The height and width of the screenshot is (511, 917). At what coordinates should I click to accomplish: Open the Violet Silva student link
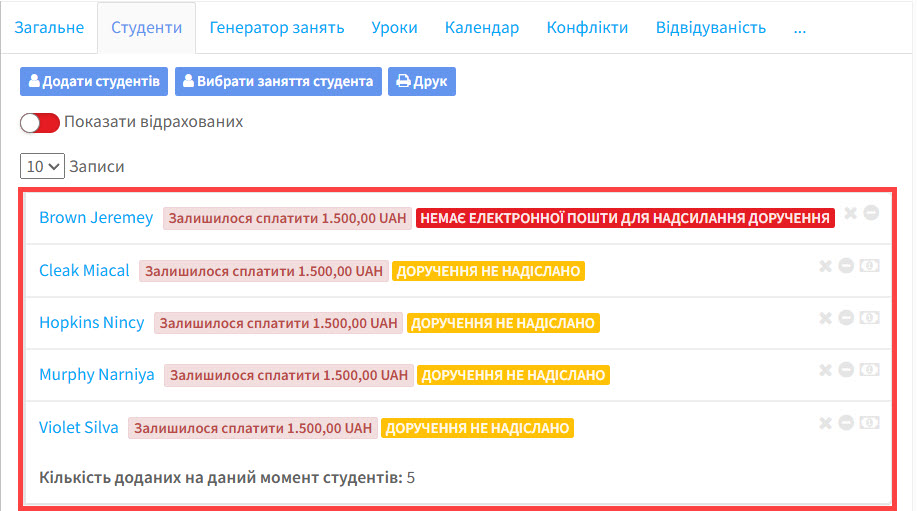tap(78, 427)
